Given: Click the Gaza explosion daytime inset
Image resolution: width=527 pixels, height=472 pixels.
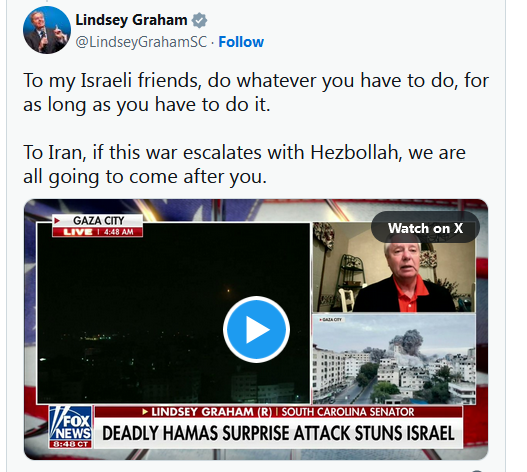Looking at the screenshot, I should (394, 359).
